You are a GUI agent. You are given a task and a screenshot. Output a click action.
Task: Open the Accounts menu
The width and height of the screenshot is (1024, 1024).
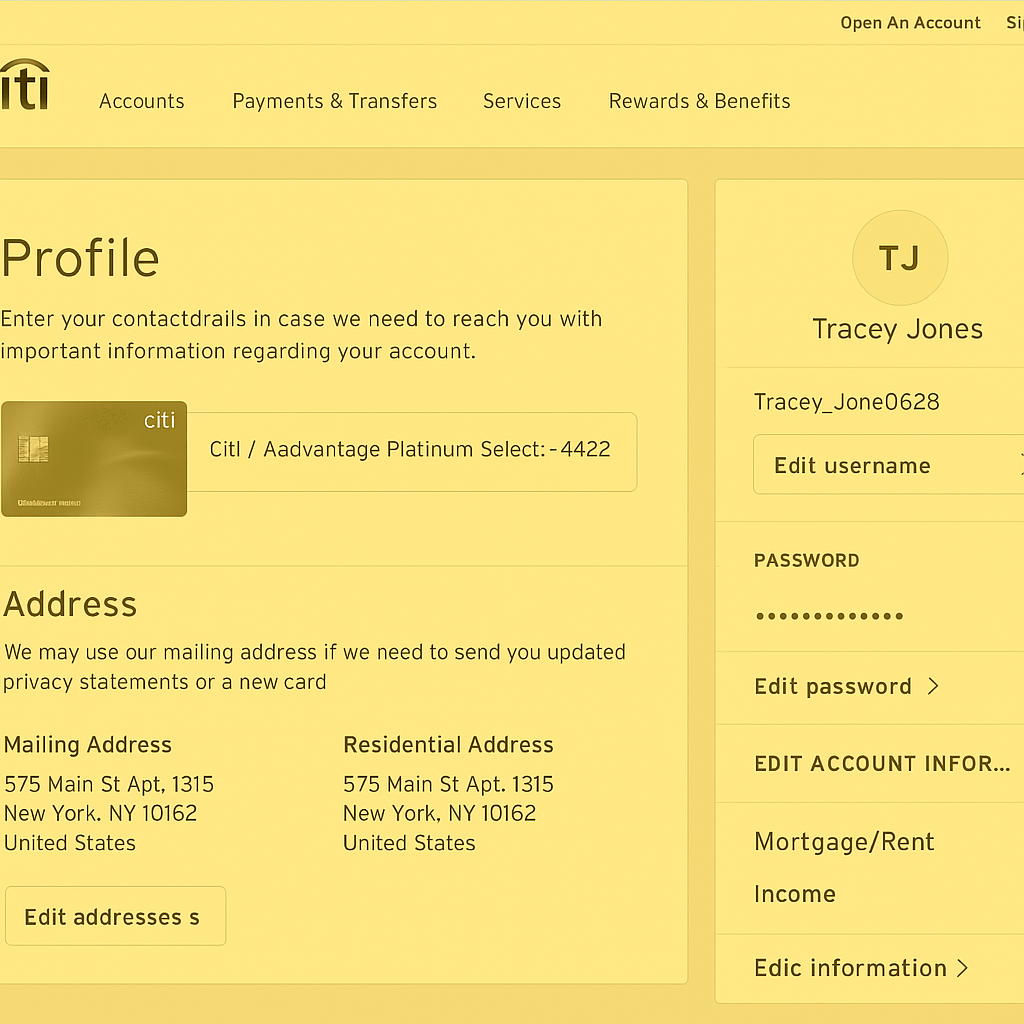click(141, 101)
